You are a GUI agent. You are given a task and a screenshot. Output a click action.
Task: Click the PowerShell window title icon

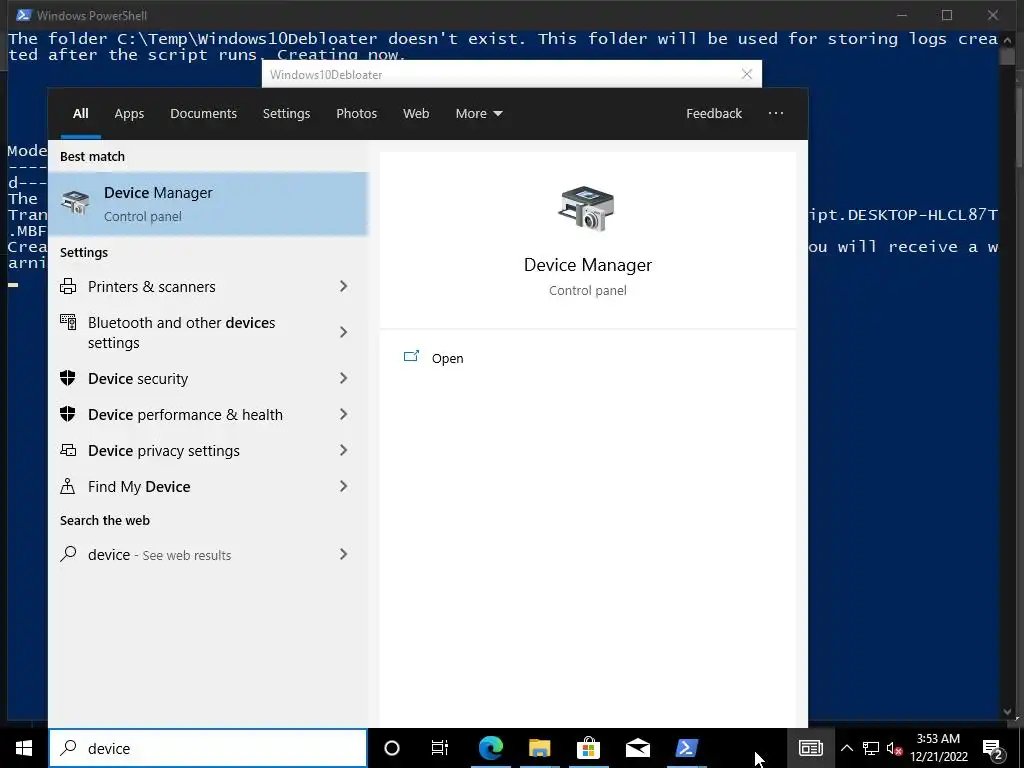click(x=23, y=15)
